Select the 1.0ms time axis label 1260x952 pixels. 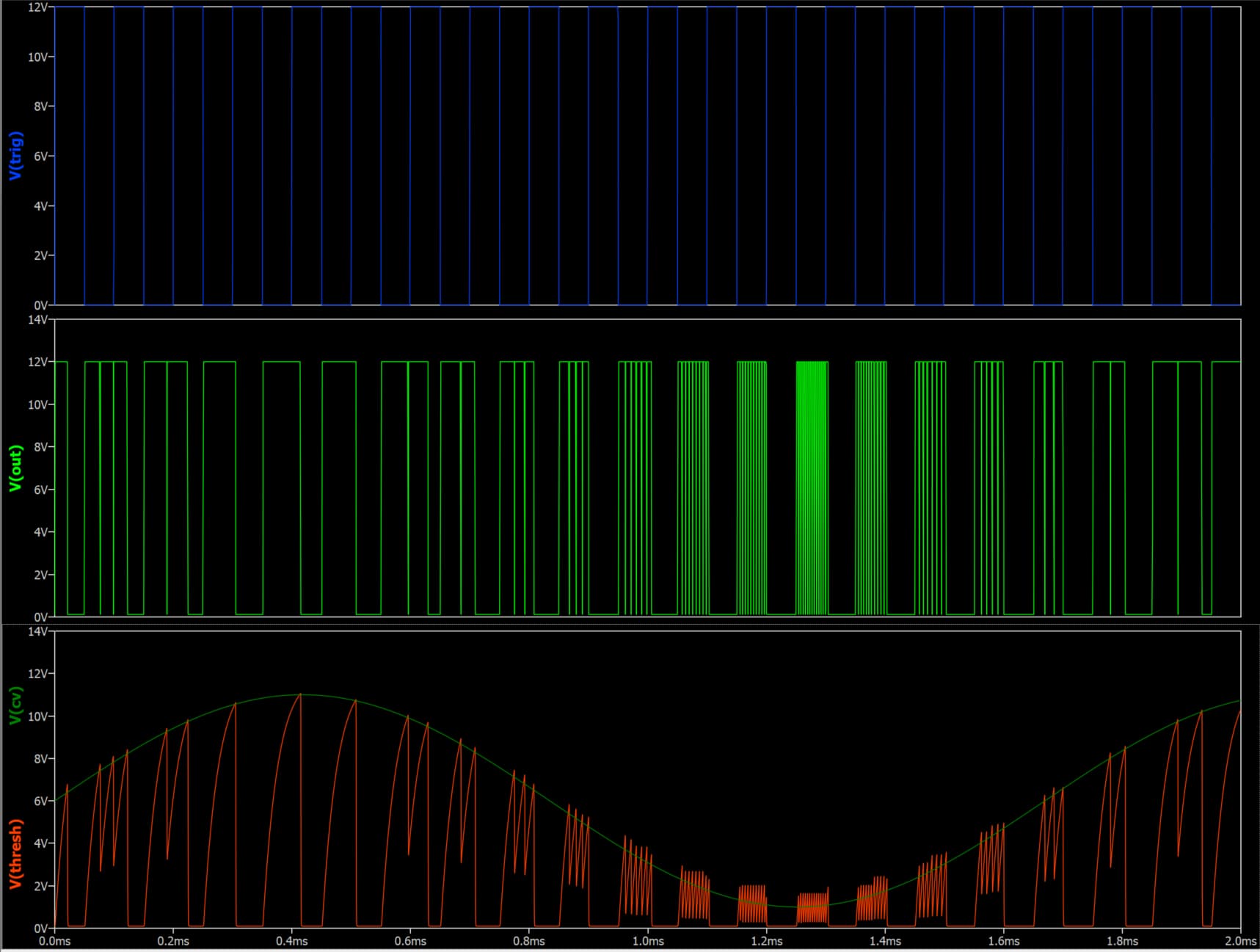click(x=648, y=941)
